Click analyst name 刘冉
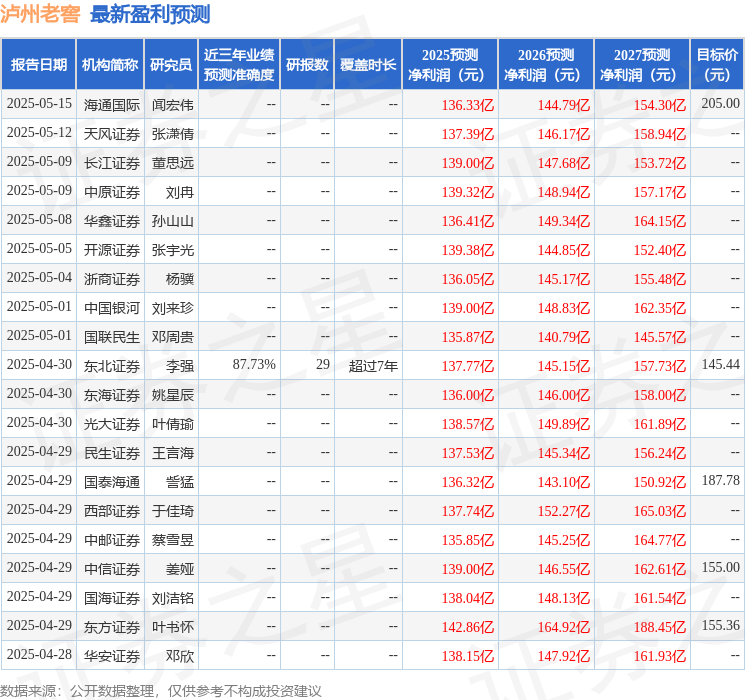 [180, 192]
